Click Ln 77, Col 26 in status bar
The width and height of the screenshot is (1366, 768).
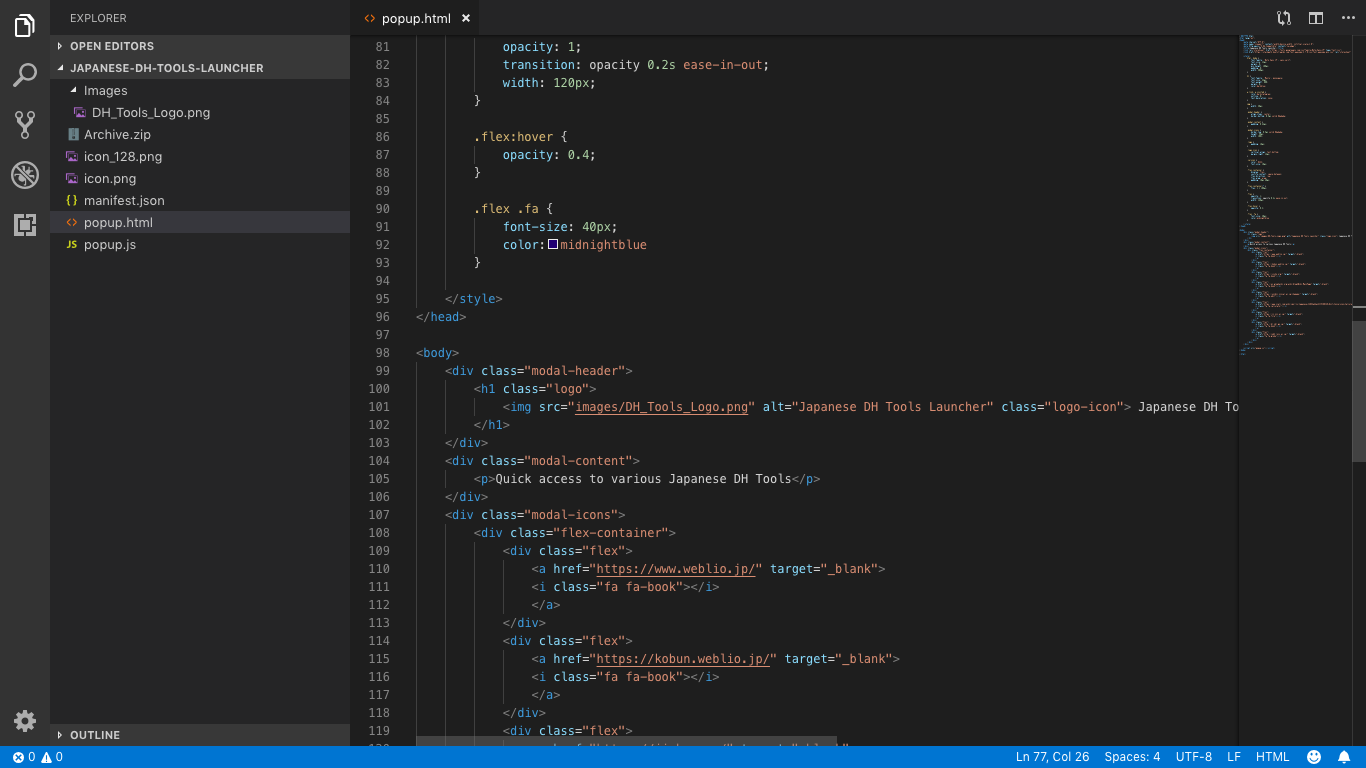tap(1052, 757)
